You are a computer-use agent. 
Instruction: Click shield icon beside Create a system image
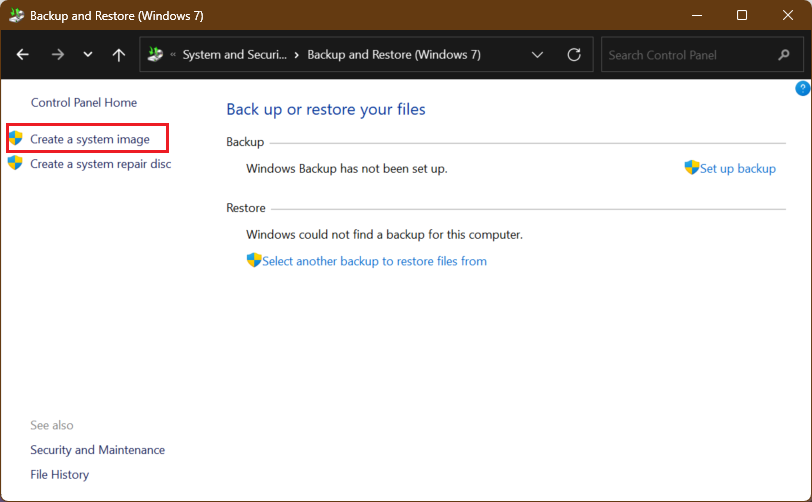[x=16, y=138]
